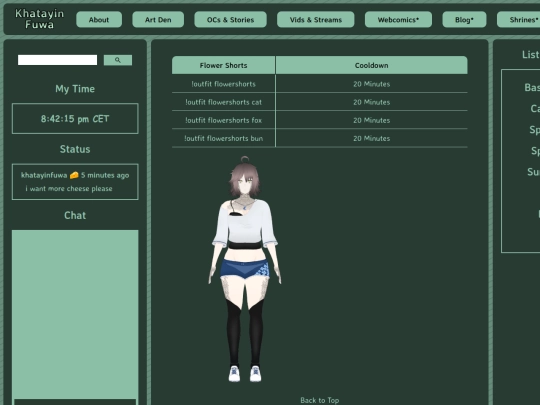Go to OCs & Stories

click(230, 20)
